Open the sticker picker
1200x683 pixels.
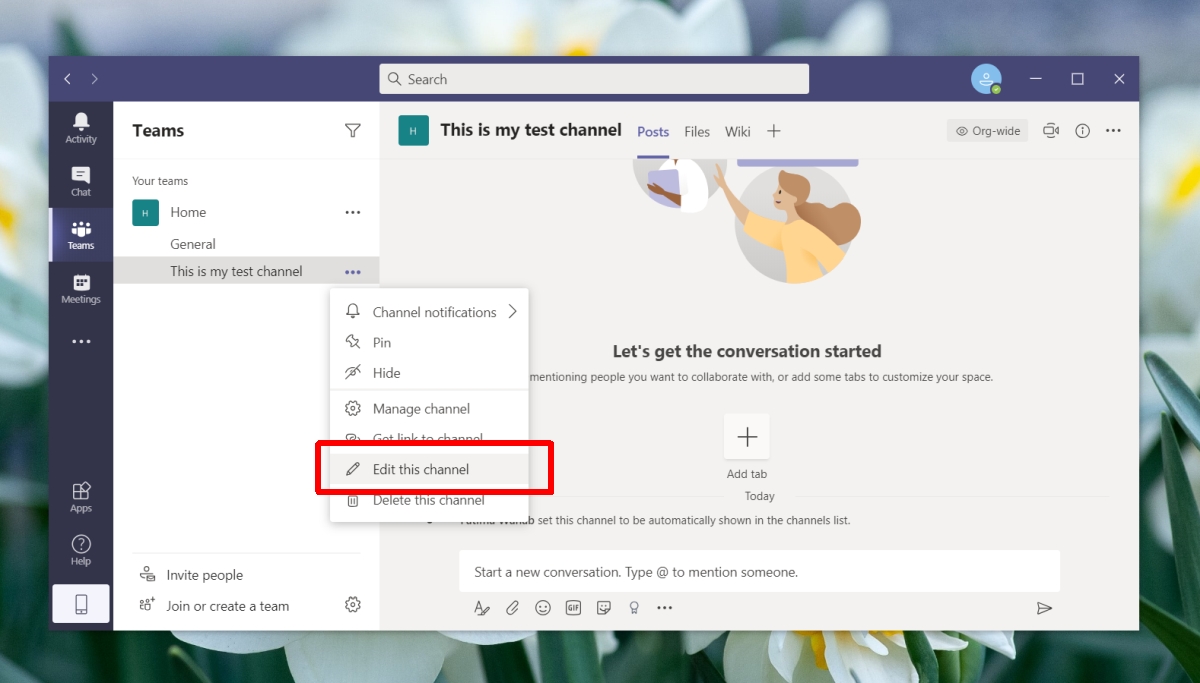point(604,608)
